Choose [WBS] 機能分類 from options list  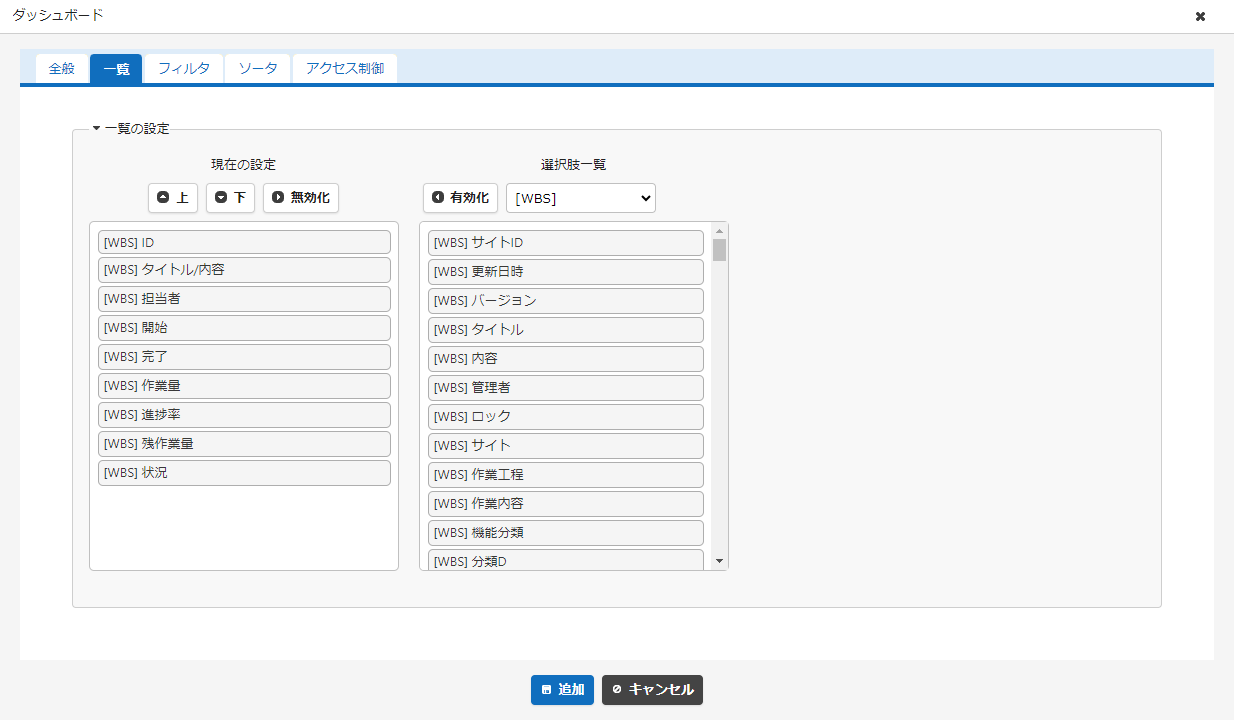566,533
